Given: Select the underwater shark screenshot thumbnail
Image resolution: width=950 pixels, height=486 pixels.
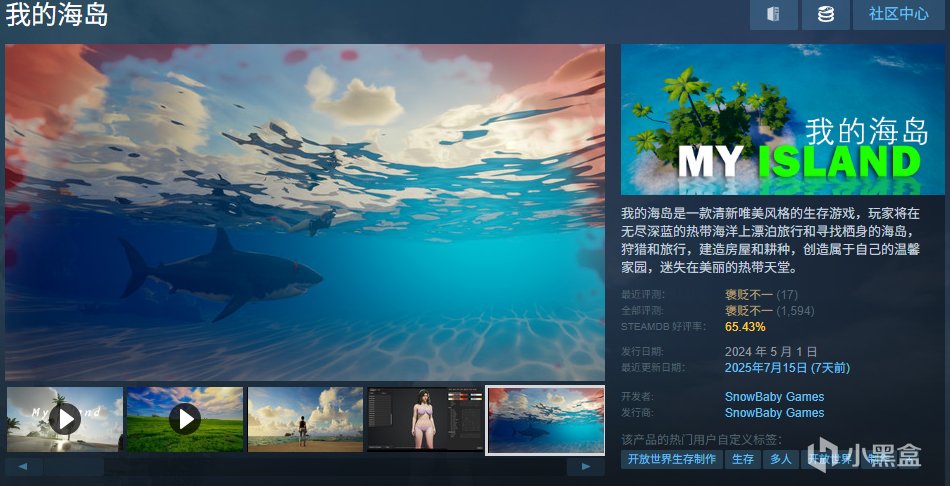Looking at the screenshot, I should (x=546, y=419).
